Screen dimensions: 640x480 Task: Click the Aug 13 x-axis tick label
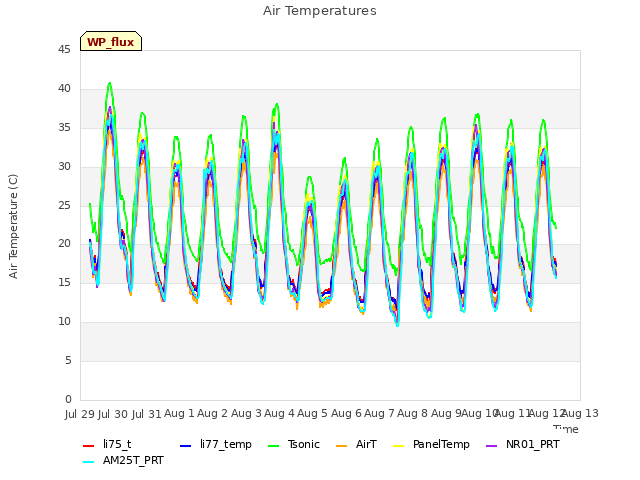pos(580,413)
